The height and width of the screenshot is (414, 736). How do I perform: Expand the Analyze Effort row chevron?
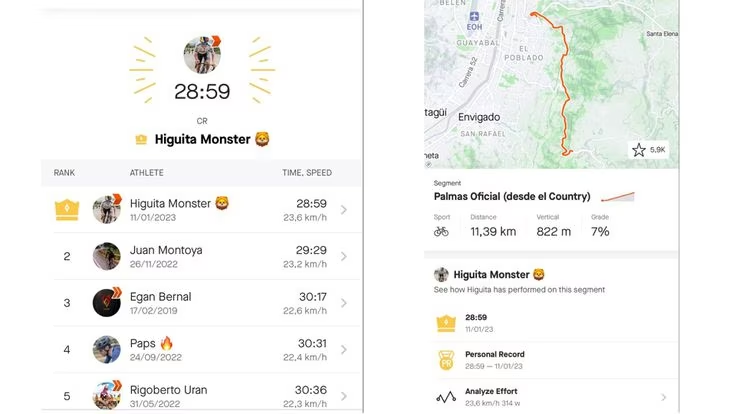[664, 397]
